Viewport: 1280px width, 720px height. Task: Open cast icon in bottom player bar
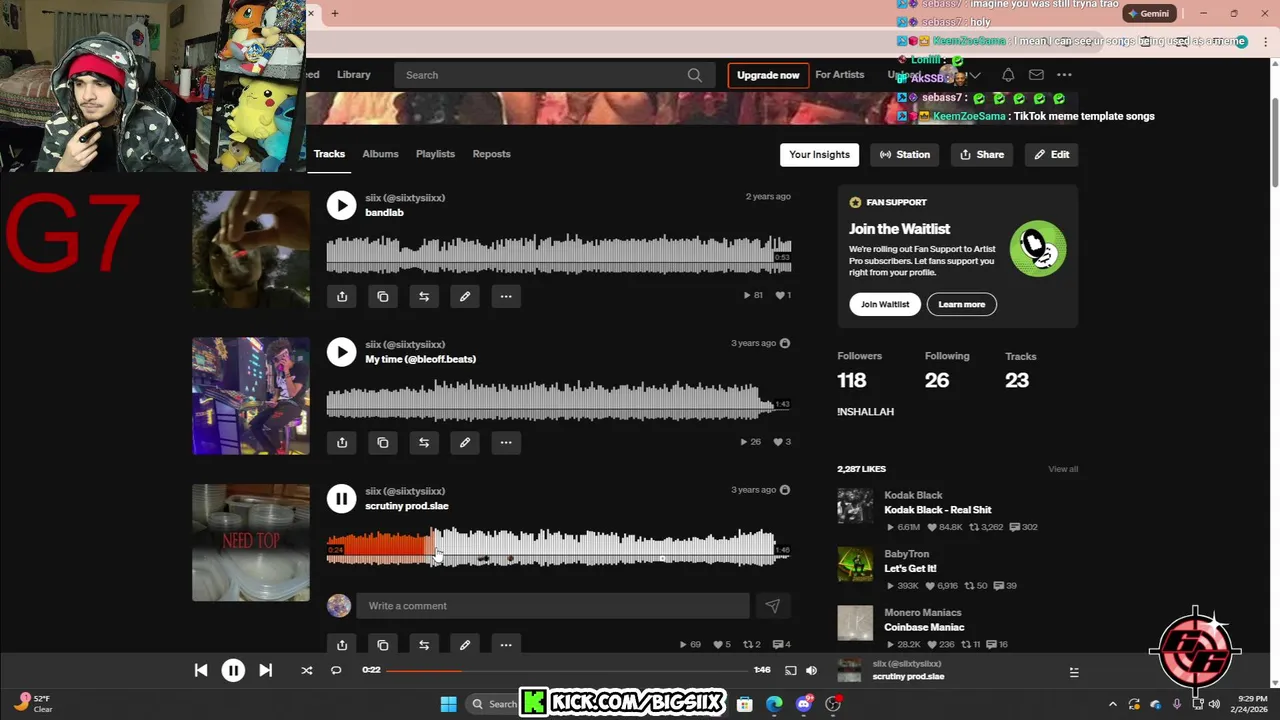(790, 671)
